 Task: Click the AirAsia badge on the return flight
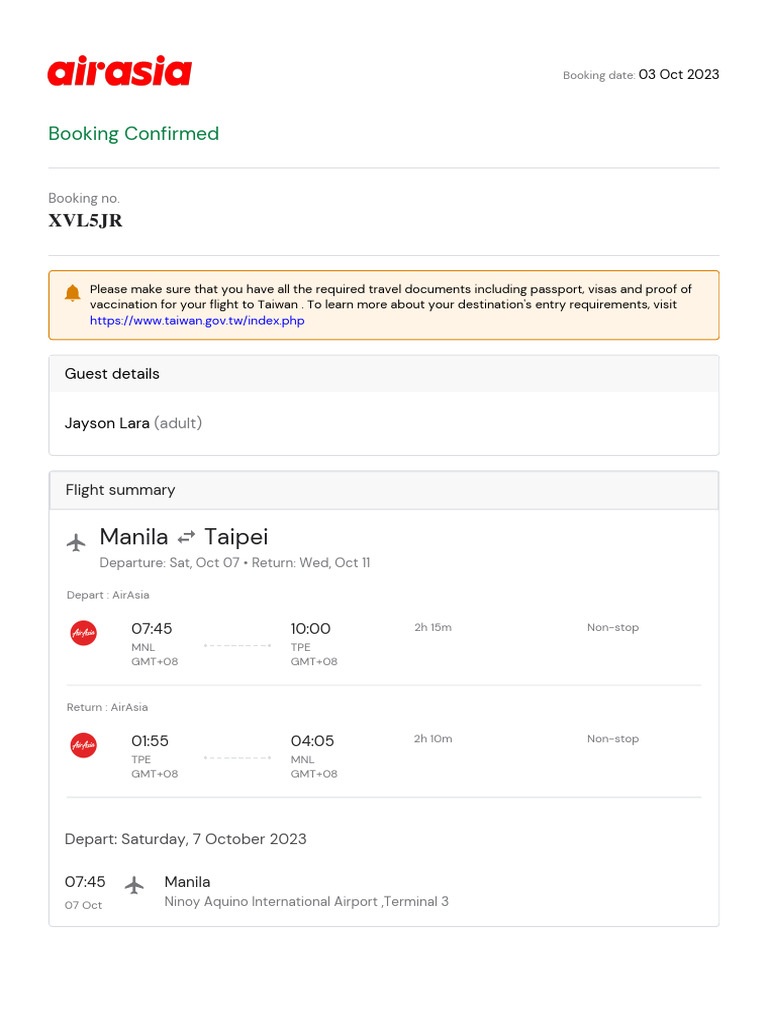point(84,745)
